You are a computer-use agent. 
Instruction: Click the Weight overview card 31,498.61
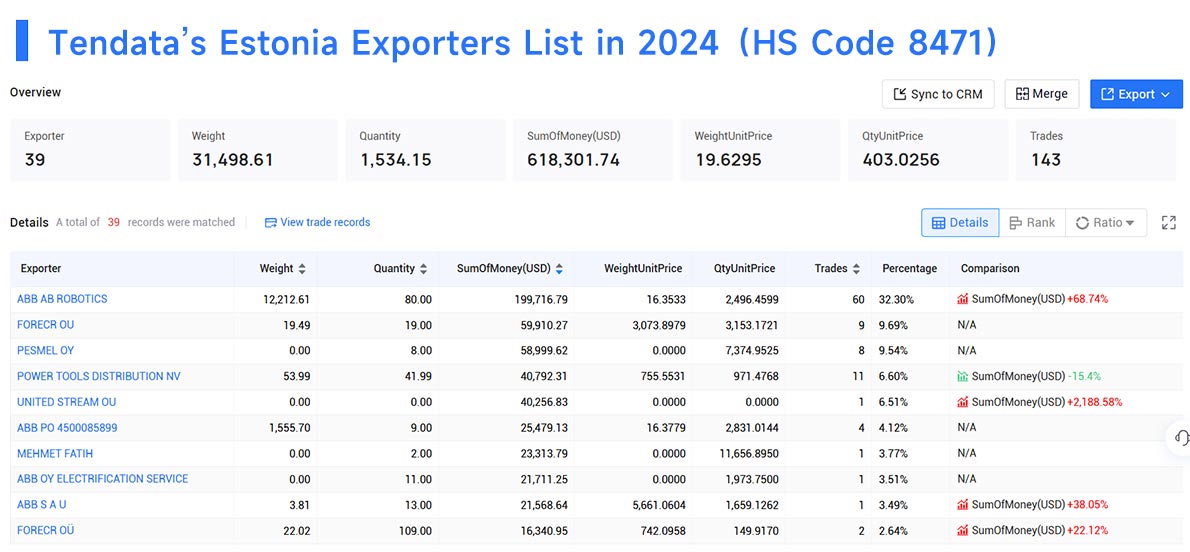click(x=257, y=150)
